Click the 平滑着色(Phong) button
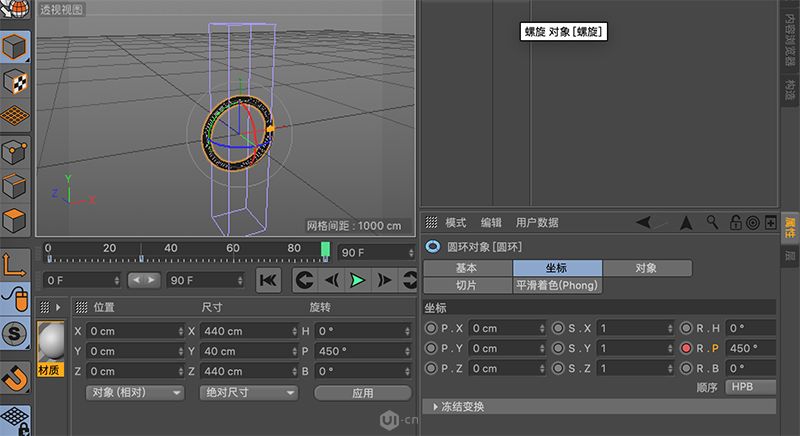 point(558,286)
